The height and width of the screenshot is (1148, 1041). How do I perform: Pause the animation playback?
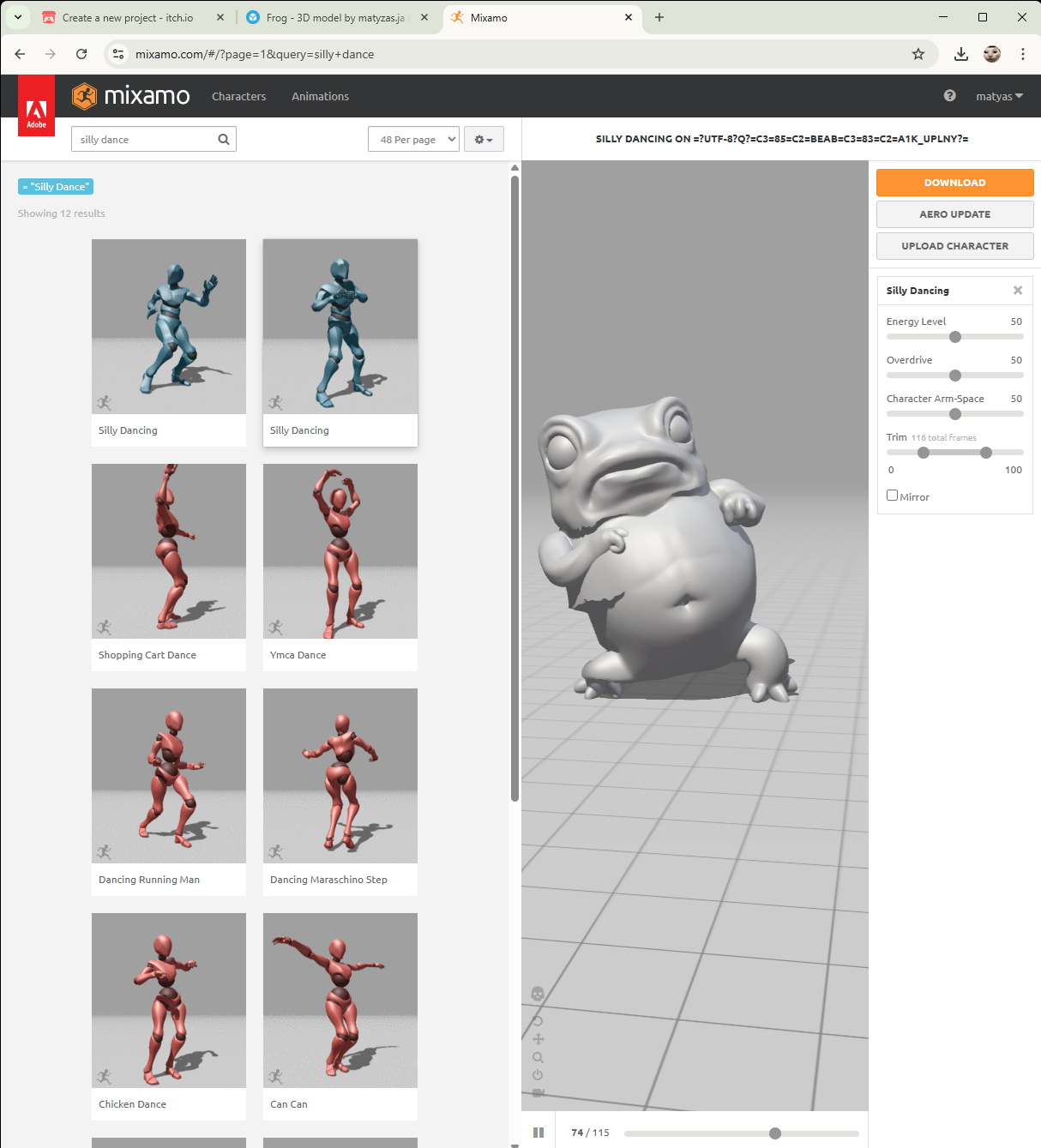pos(539,1133)
